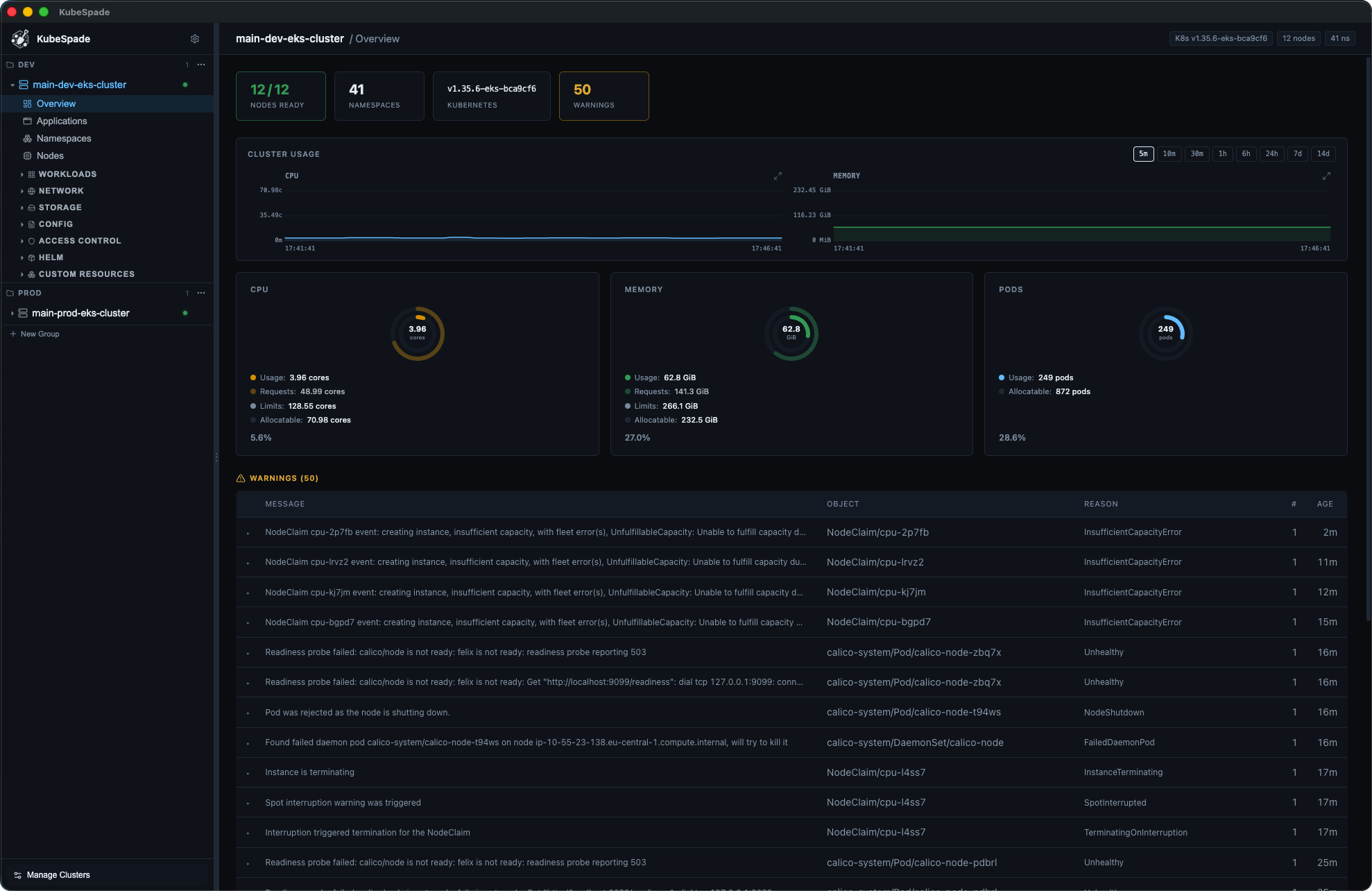Expand the STORAGE section

(x=22, y=207)
